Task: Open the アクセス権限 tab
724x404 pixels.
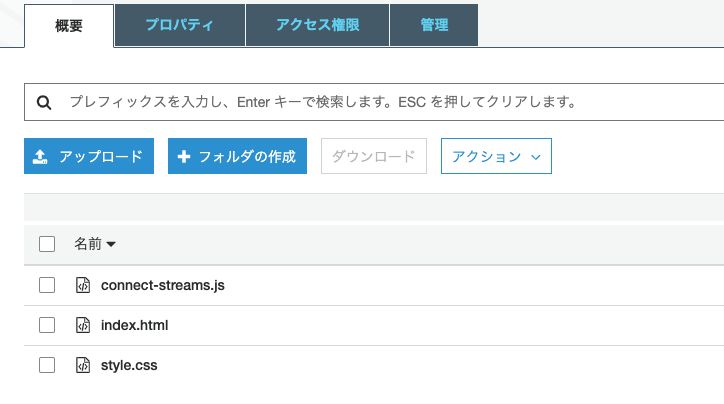Action: coord(317,25)
